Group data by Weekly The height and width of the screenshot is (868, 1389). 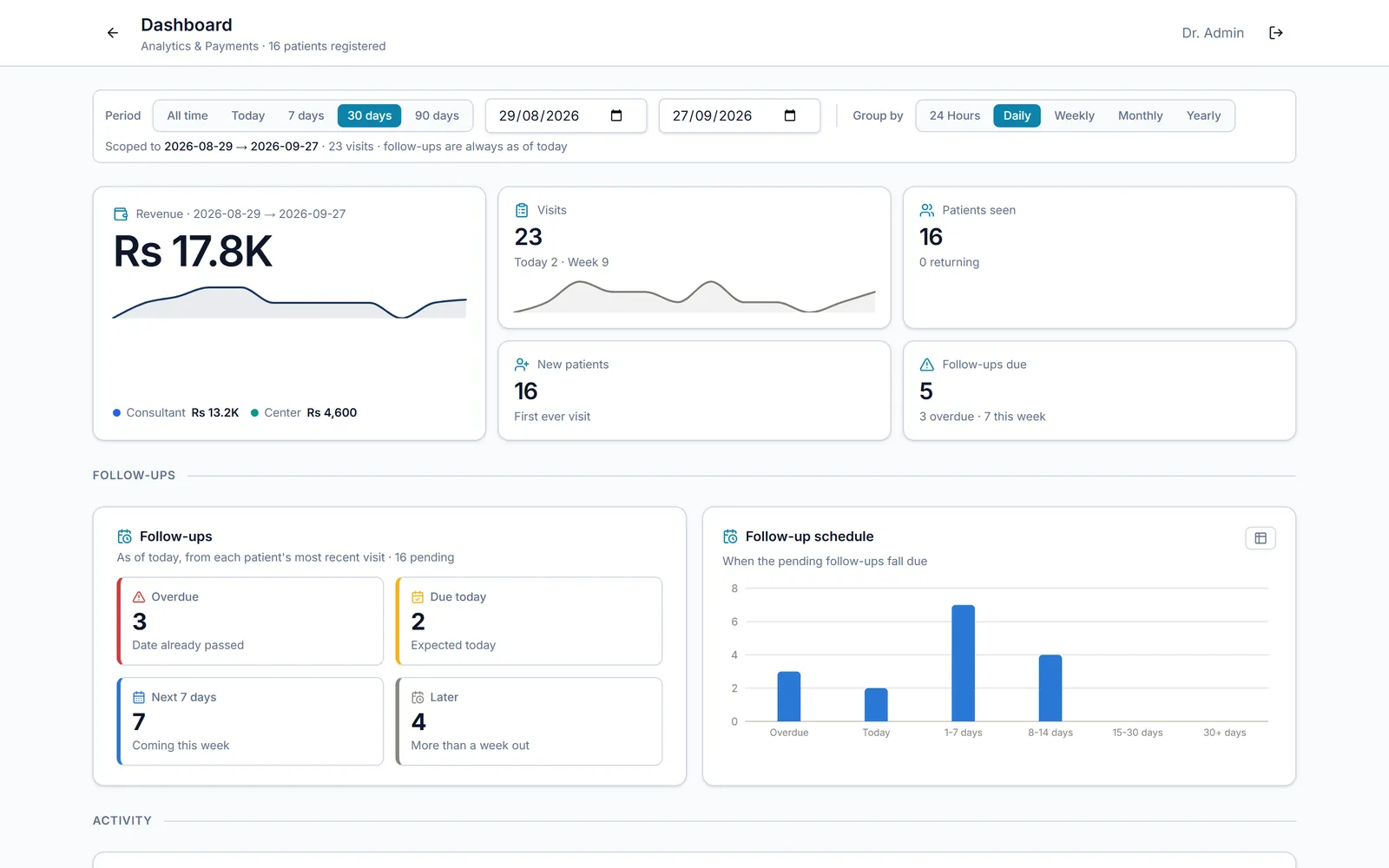coord(1074,115)
